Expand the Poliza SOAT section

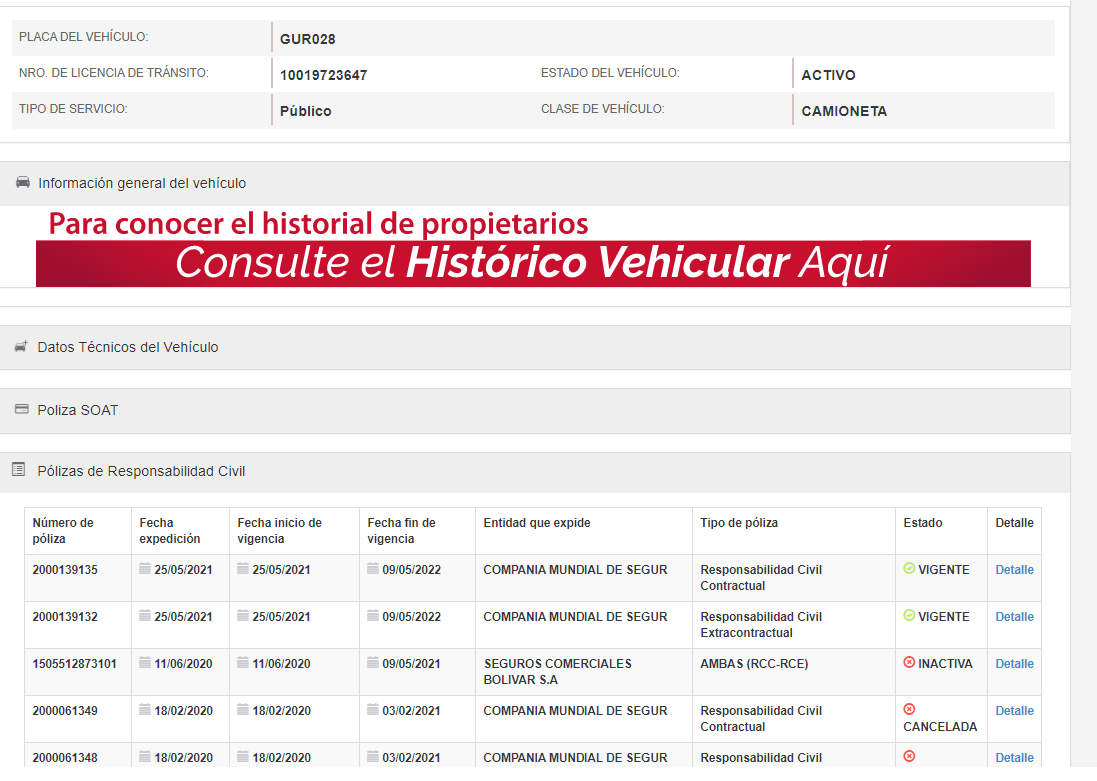click(x=78, y=410)
